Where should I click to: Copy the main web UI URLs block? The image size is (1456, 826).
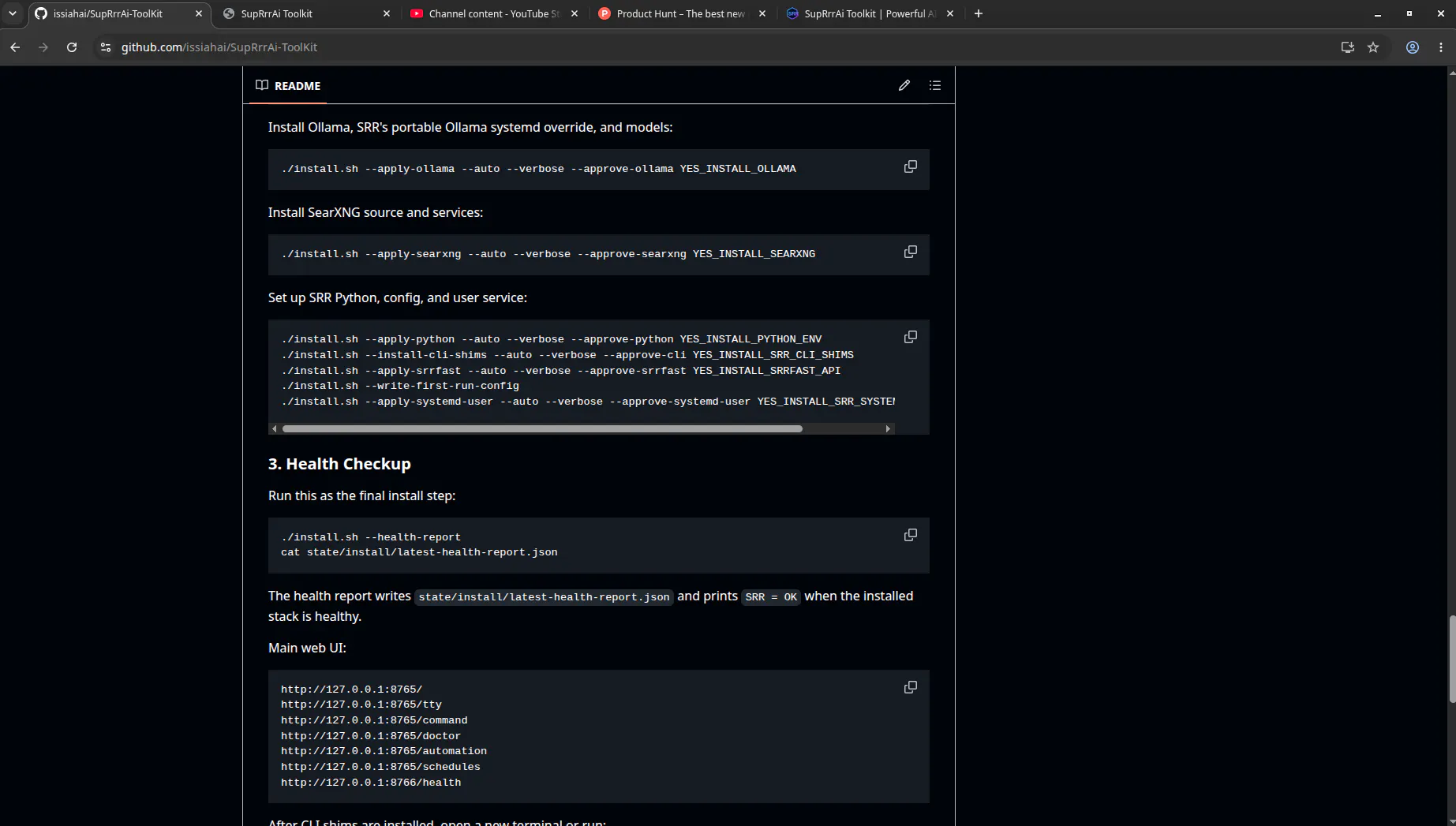(x=910, y=687)
